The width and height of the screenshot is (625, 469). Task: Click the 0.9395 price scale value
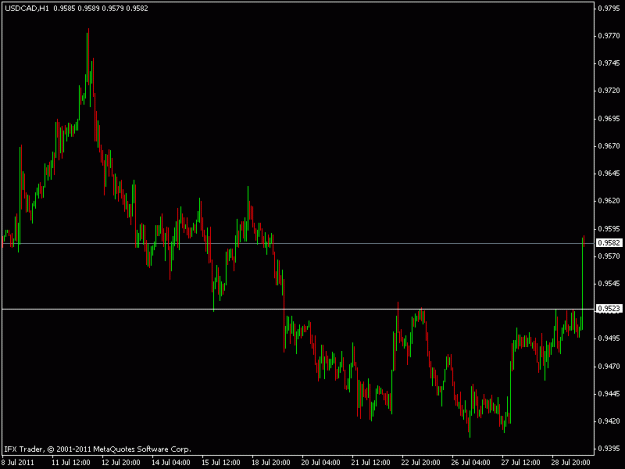[x=609, y=448]
